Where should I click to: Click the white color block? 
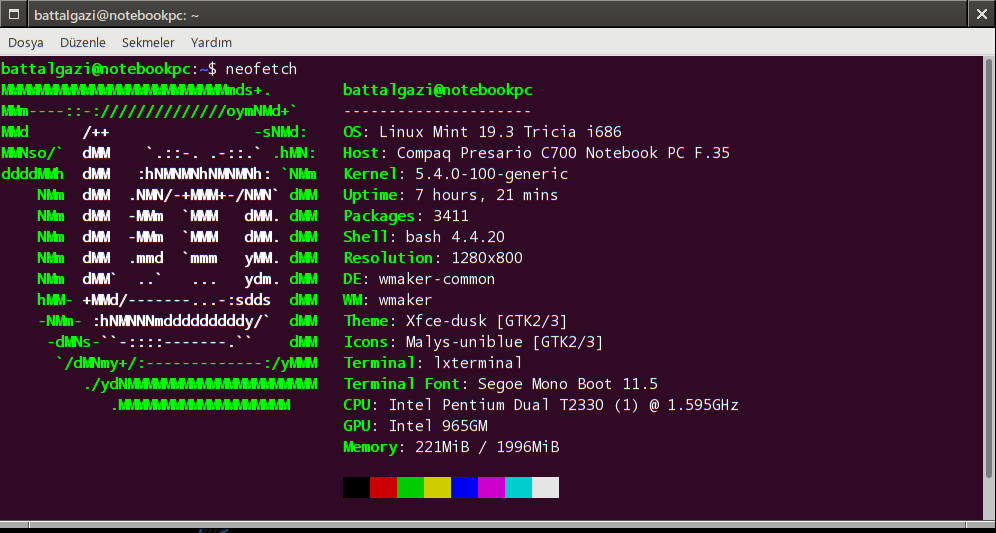(545, 487)
